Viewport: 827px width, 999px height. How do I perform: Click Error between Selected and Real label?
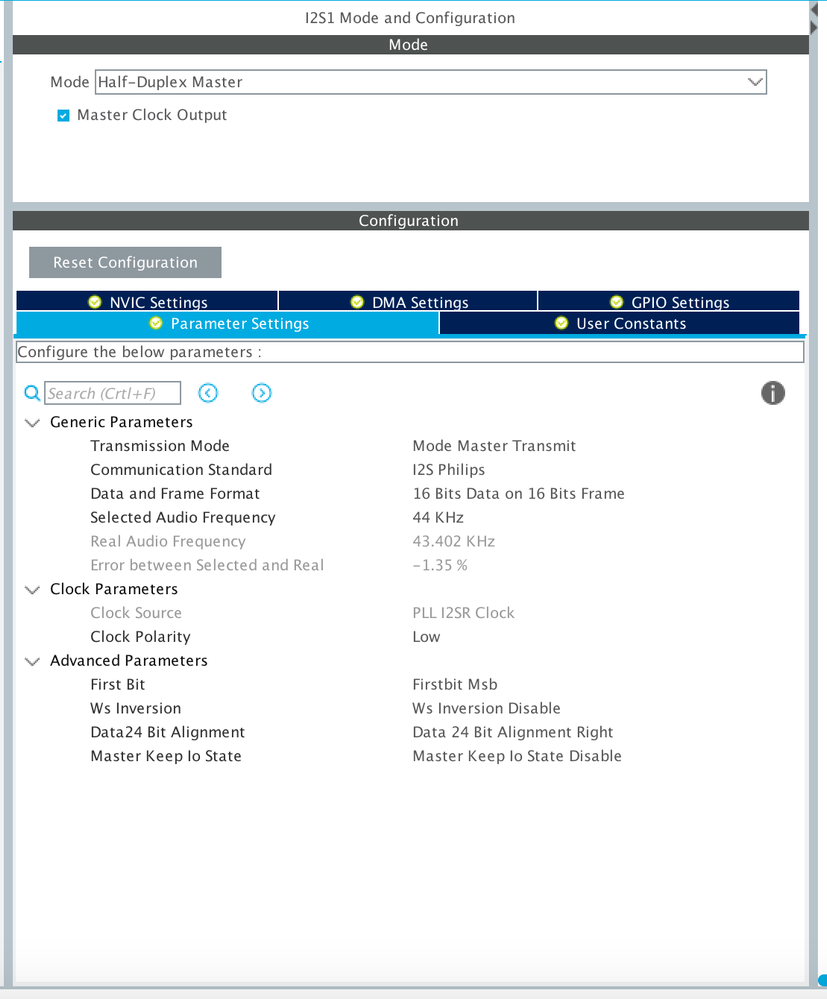207,565
